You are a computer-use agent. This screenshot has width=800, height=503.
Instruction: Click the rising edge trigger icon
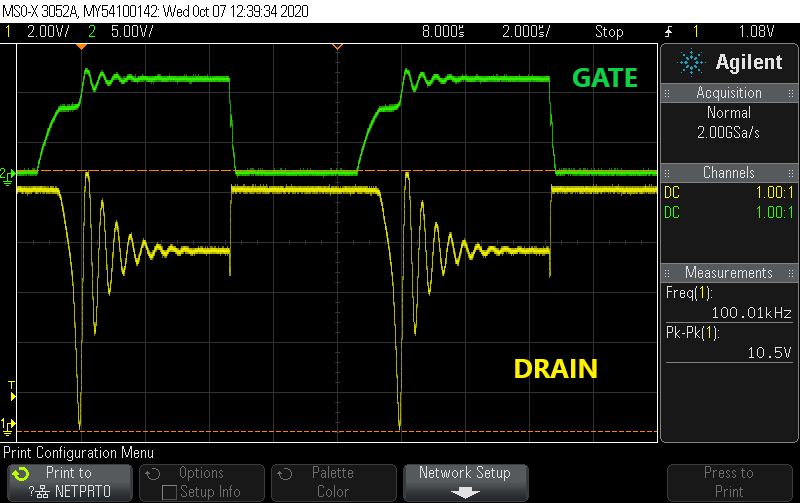(668, 32)
